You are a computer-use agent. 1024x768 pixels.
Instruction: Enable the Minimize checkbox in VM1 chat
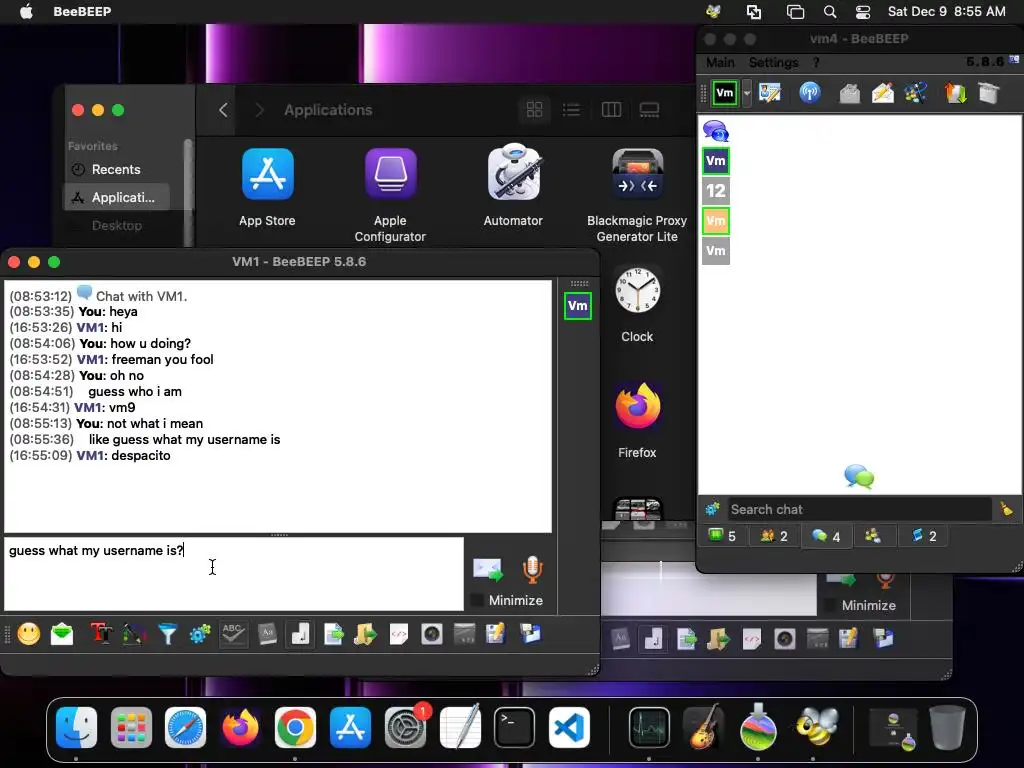[477, 600]
